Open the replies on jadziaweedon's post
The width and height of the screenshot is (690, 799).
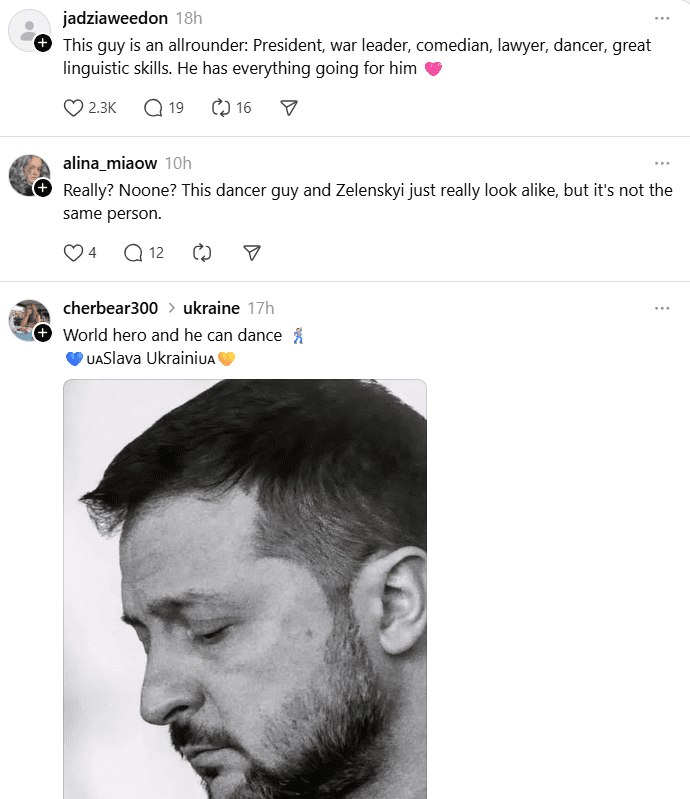point(153,108)
